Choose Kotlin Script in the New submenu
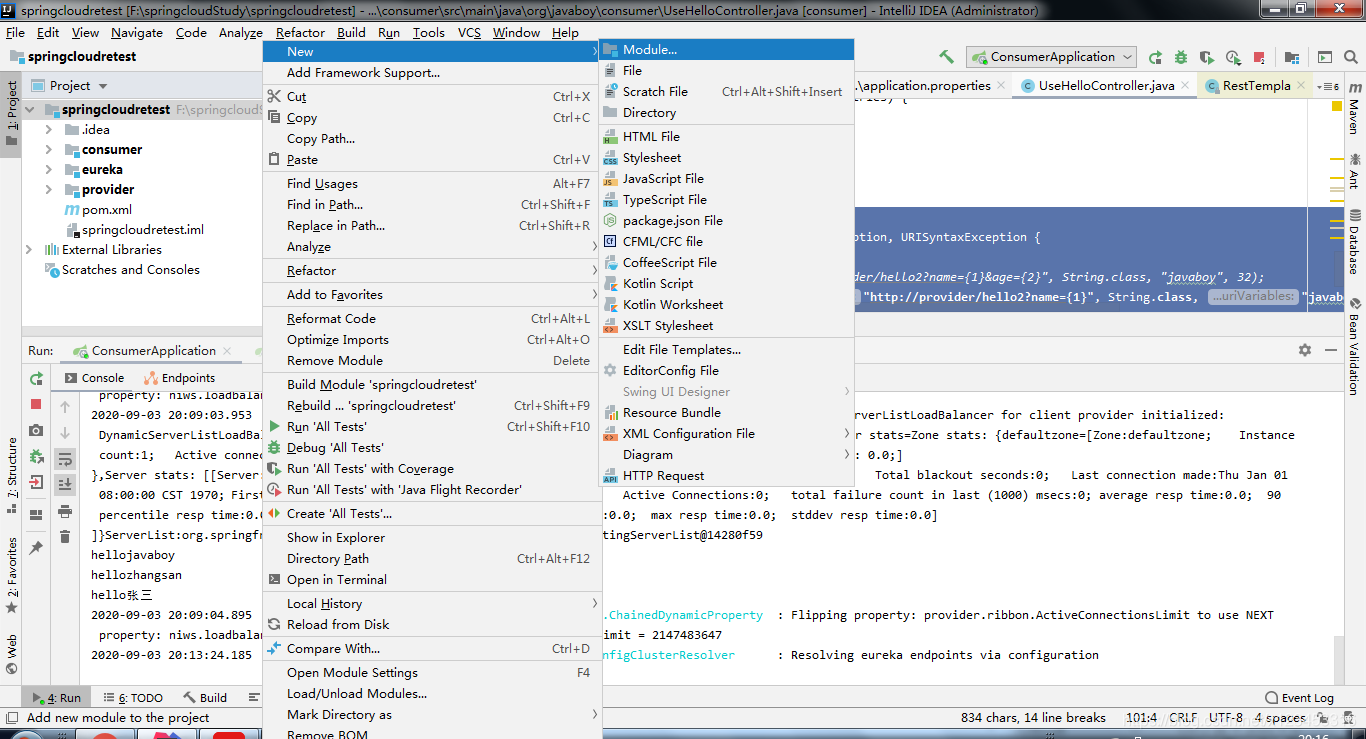This screenshot has width=1366, height=739. click(x=727, y=284)
